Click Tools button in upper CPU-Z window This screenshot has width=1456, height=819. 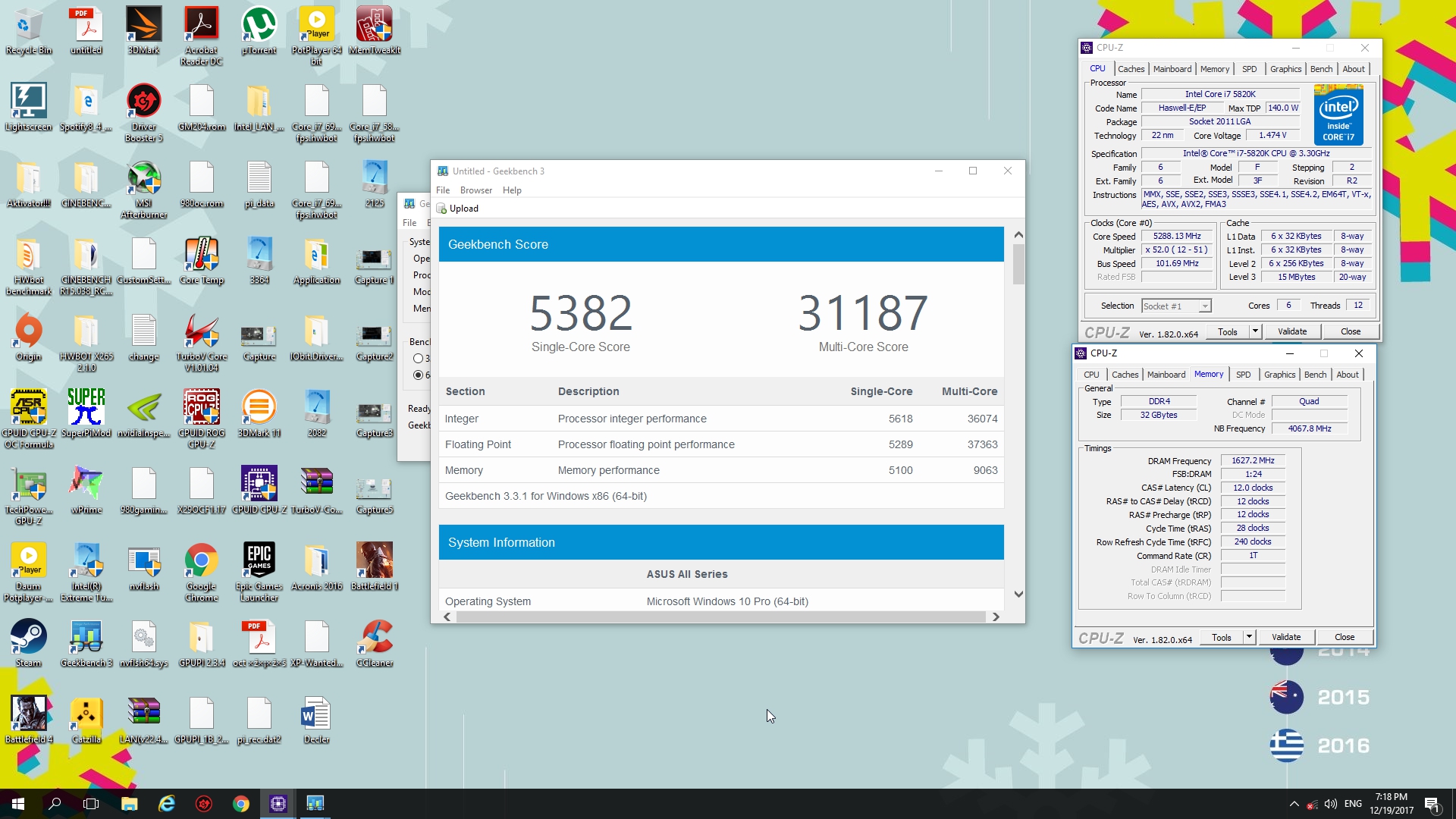(1228, 331)
